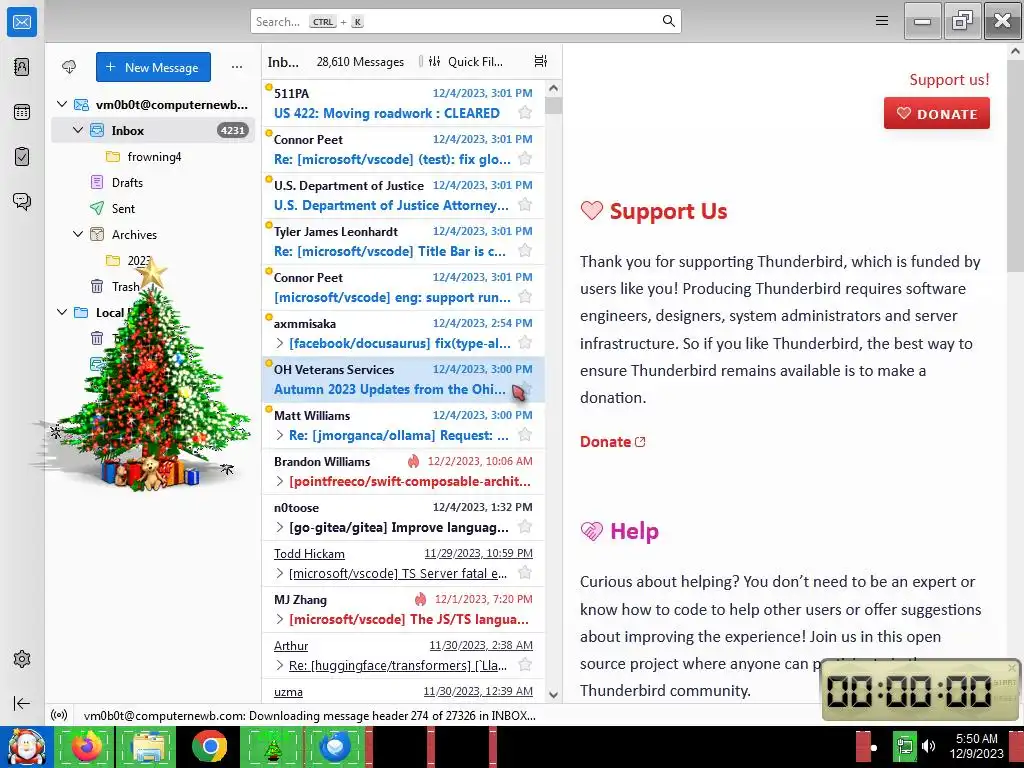Star the Todd Hickam TS Server message
Image resolution: width=1024 pixels, height=768 pixels.
tap(524, 573)
